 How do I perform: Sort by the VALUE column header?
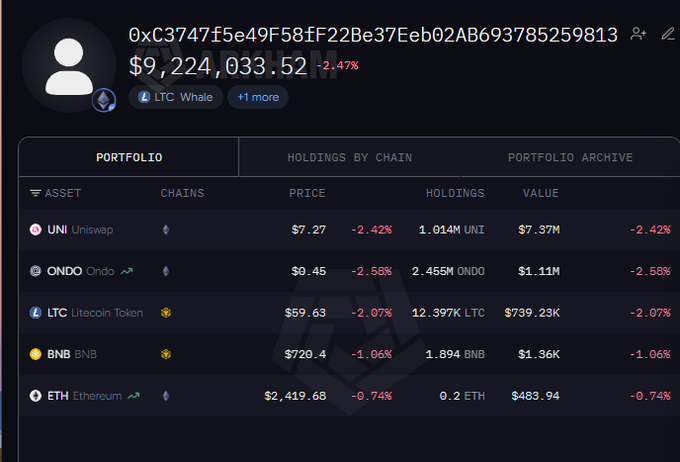pos(540,193)
